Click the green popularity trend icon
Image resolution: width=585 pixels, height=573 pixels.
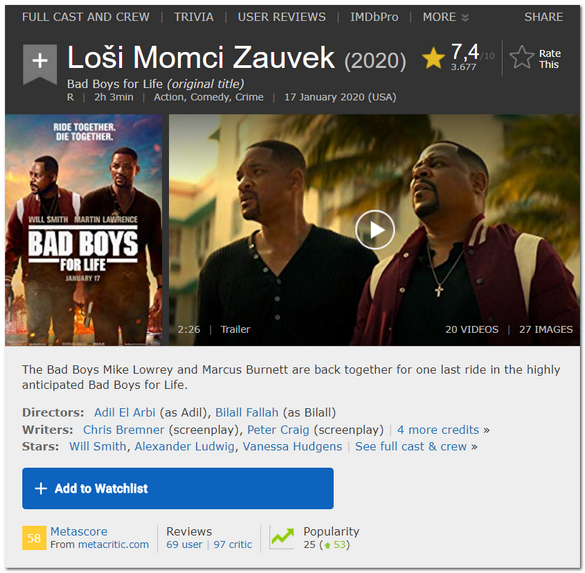coord(282,538)
